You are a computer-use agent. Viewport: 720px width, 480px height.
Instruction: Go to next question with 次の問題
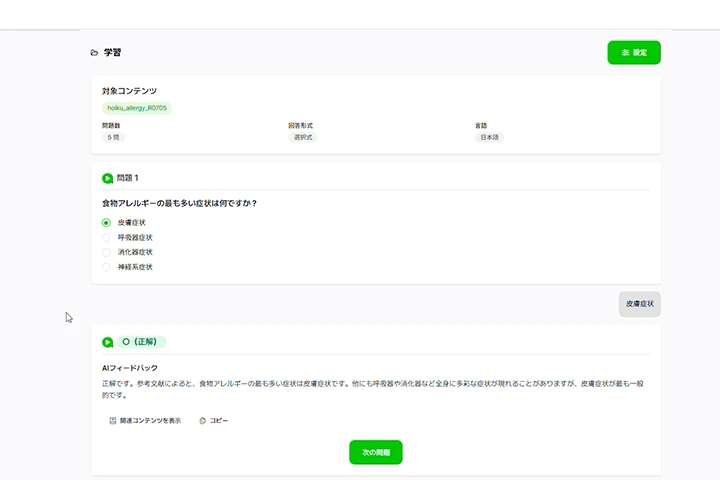376,452
